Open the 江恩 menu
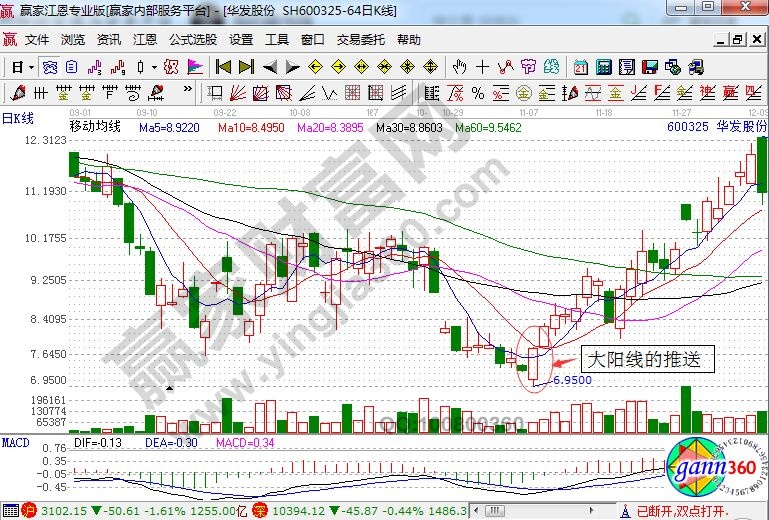The height and width of the screenshot is (520, 769). pos(145,40)
